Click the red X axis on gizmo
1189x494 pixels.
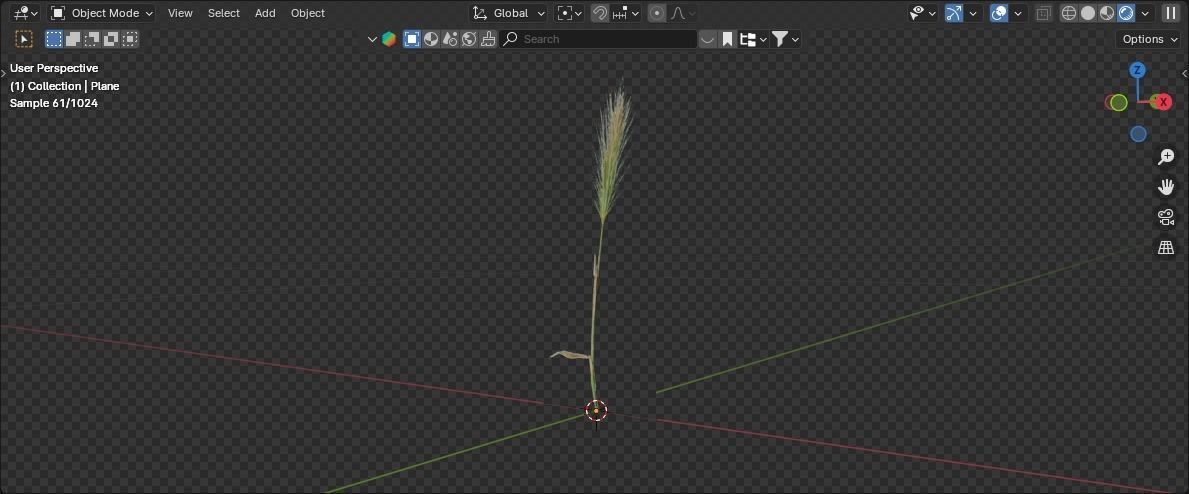coord(1163,102)
